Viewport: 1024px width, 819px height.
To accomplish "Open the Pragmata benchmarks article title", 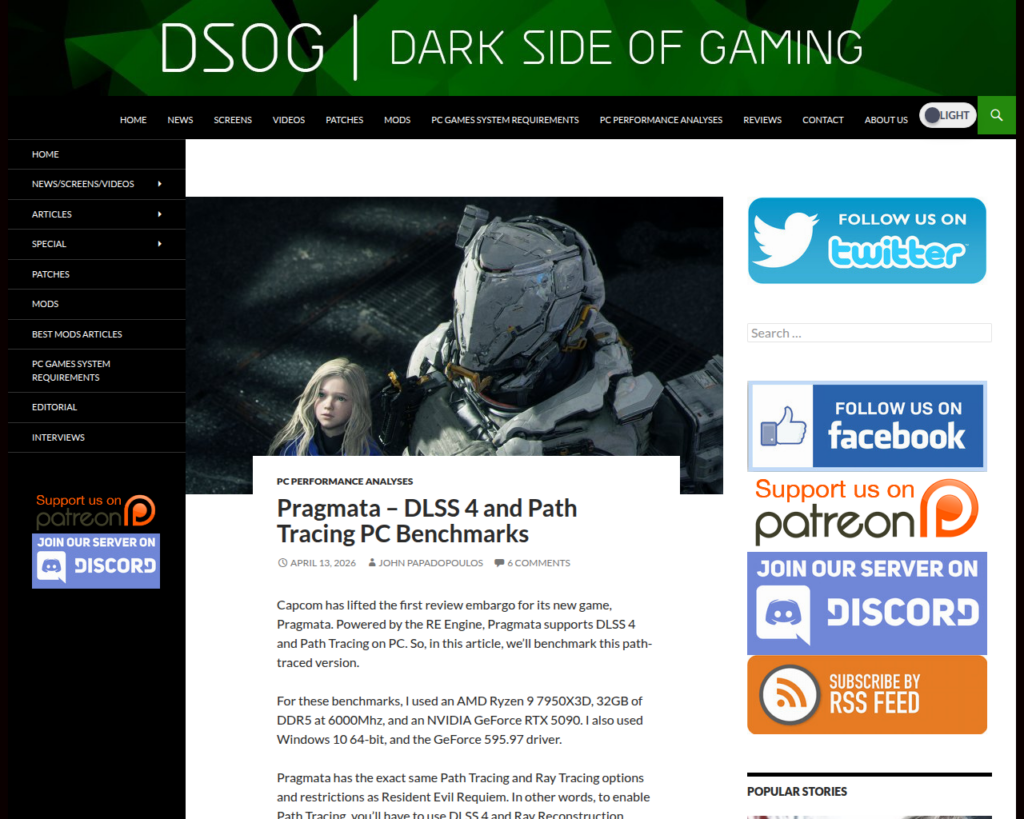I will [x=426, y=520].
